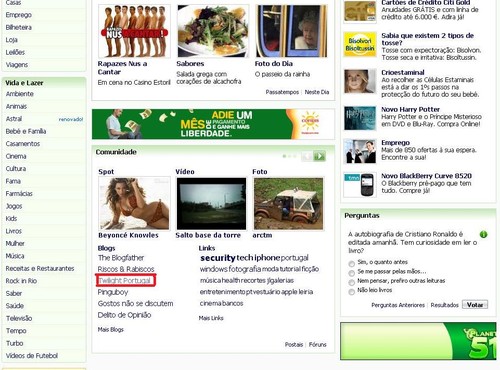Click the Bisolvon Bisoltussin yellow logo

pos(360,44)
